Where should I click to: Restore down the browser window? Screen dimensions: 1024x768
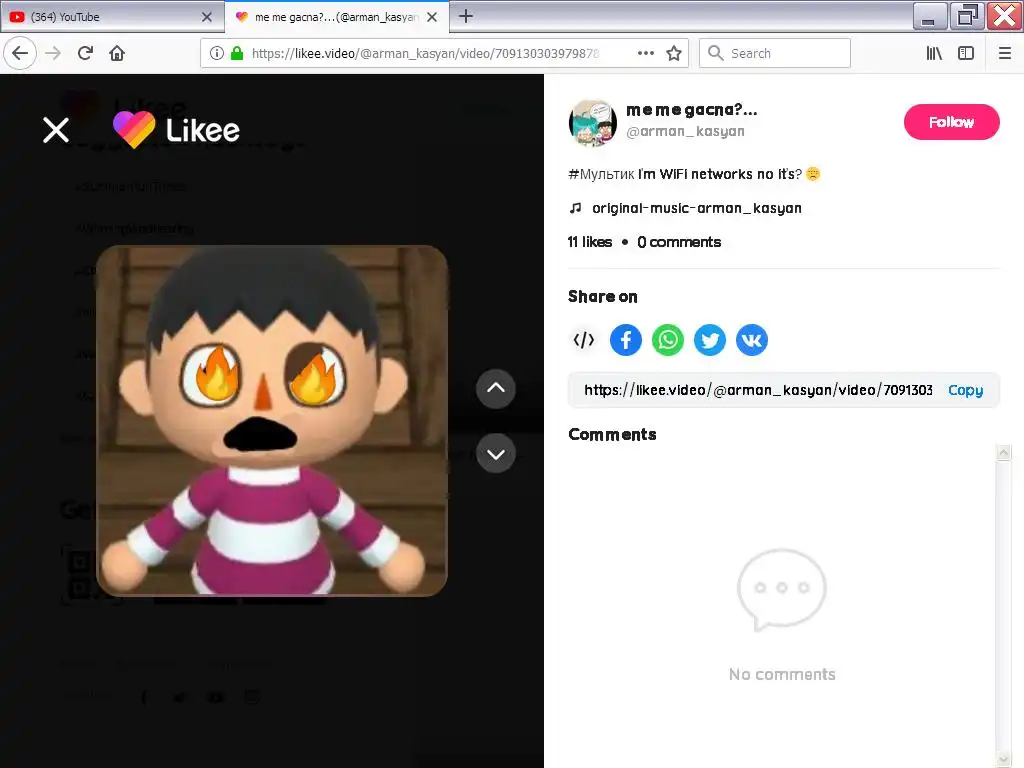coord(967,16)
